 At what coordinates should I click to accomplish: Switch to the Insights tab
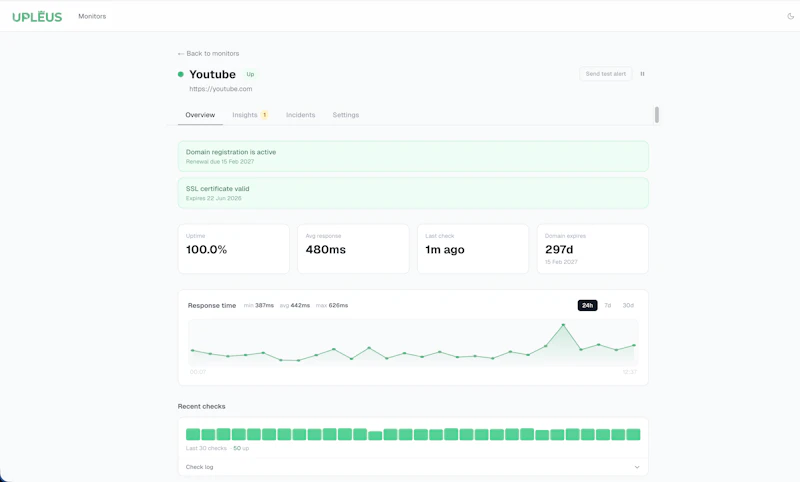tap(245, 115)
